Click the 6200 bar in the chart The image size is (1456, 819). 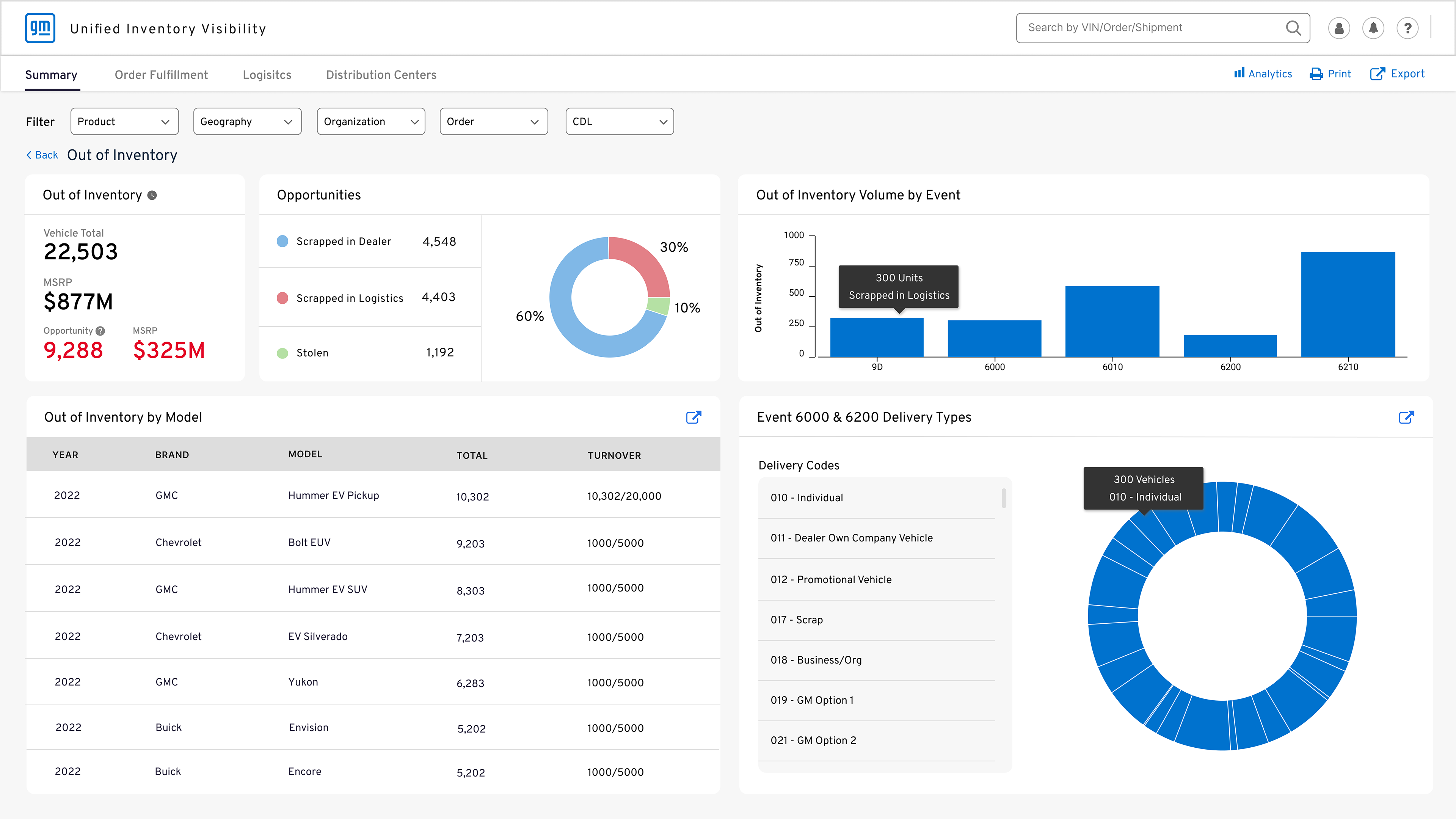[x=1230, y=346]
